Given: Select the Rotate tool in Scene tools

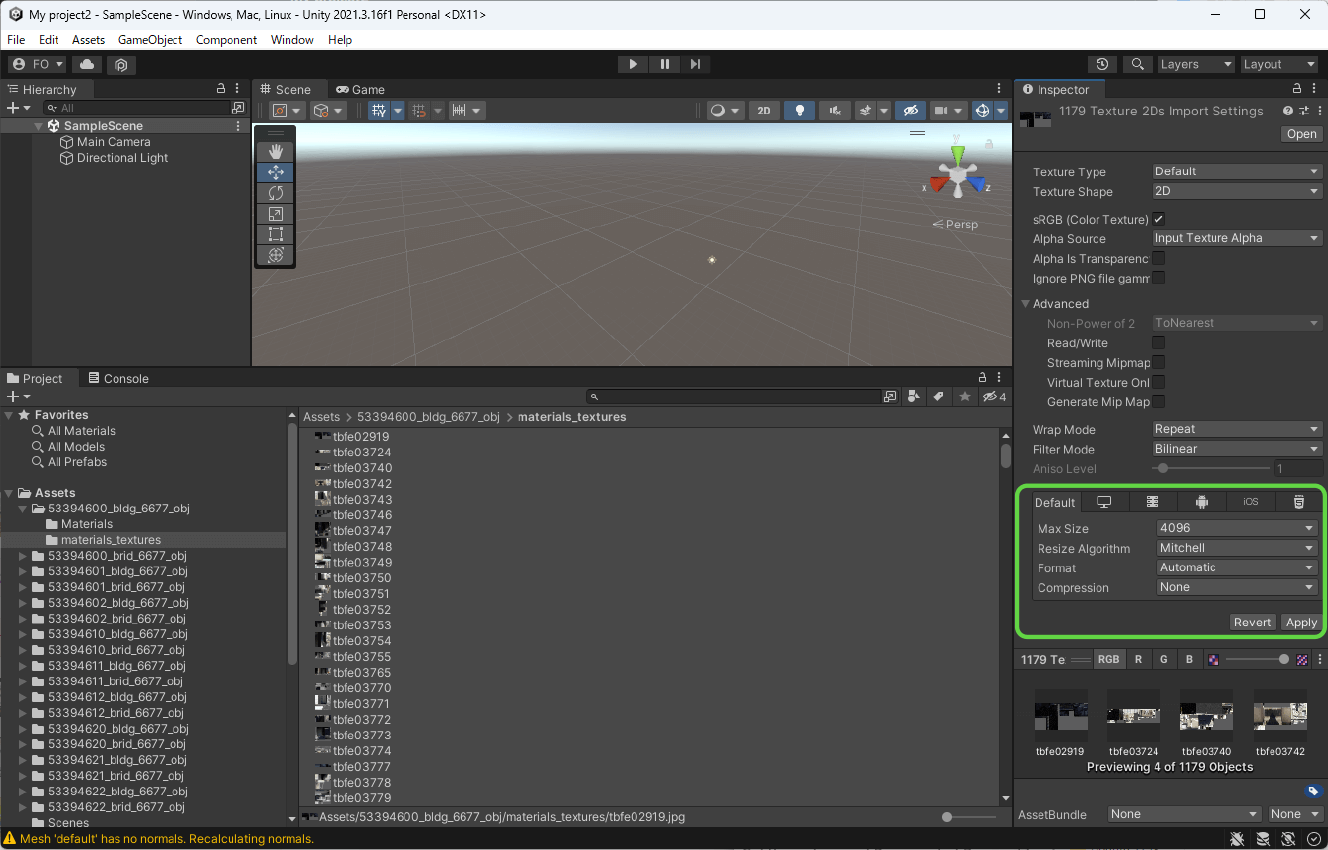Looking at the screenshot, I should 276,193.
